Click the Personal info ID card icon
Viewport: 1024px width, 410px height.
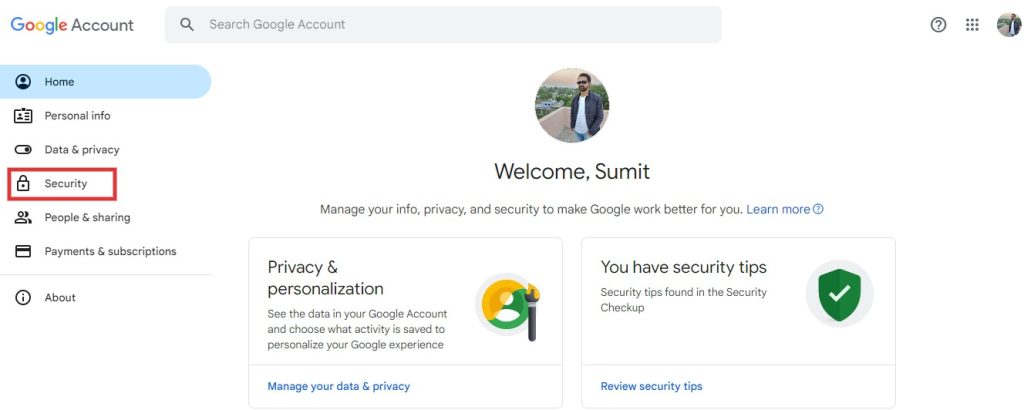pyautogui.click(x=23, y=116)
